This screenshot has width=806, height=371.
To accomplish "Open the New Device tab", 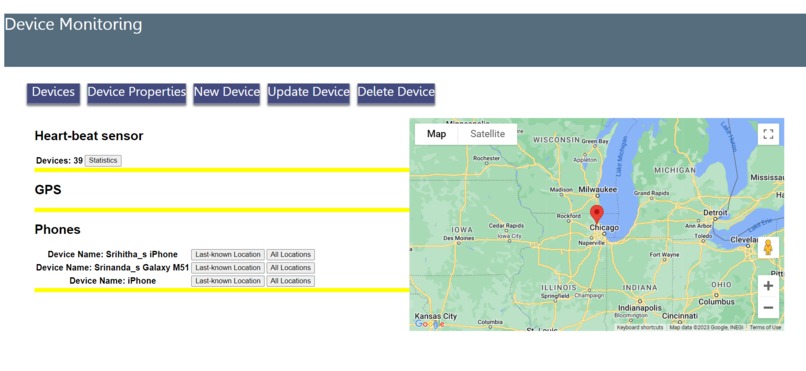I will pos(227,93).
